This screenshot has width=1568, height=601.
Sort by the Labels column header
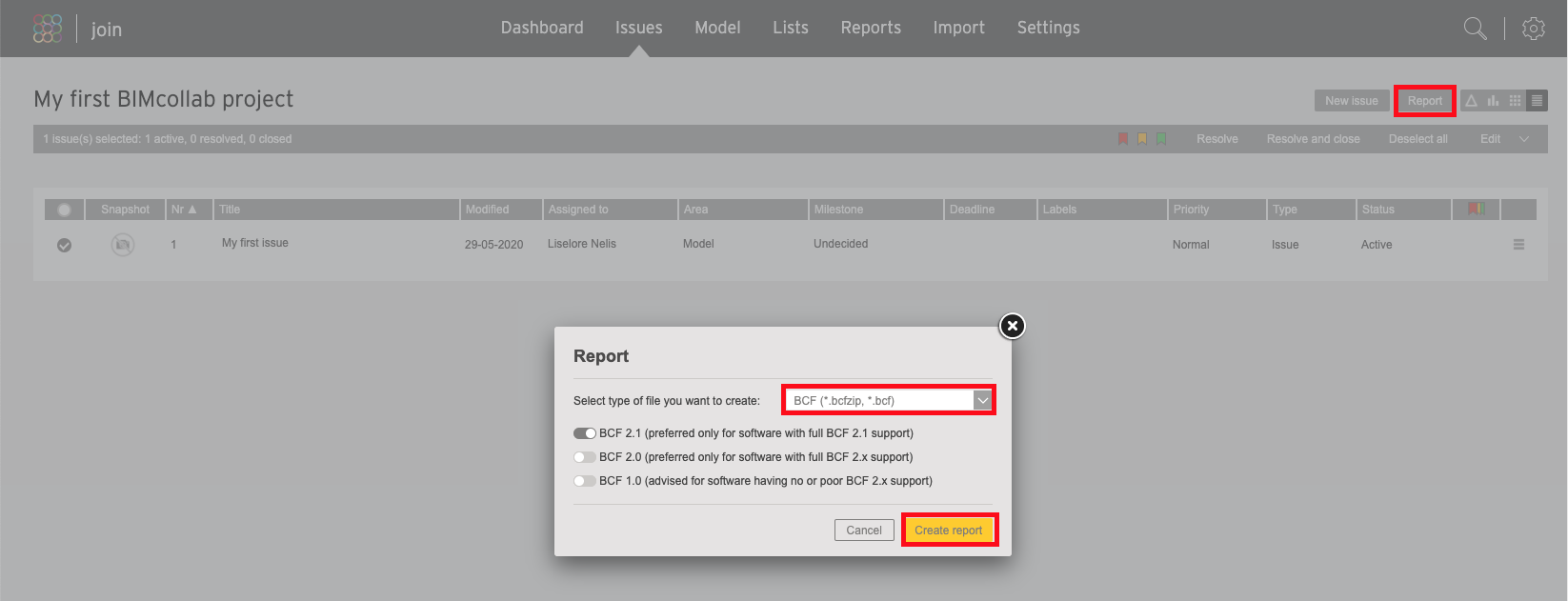coord(1103,210)
